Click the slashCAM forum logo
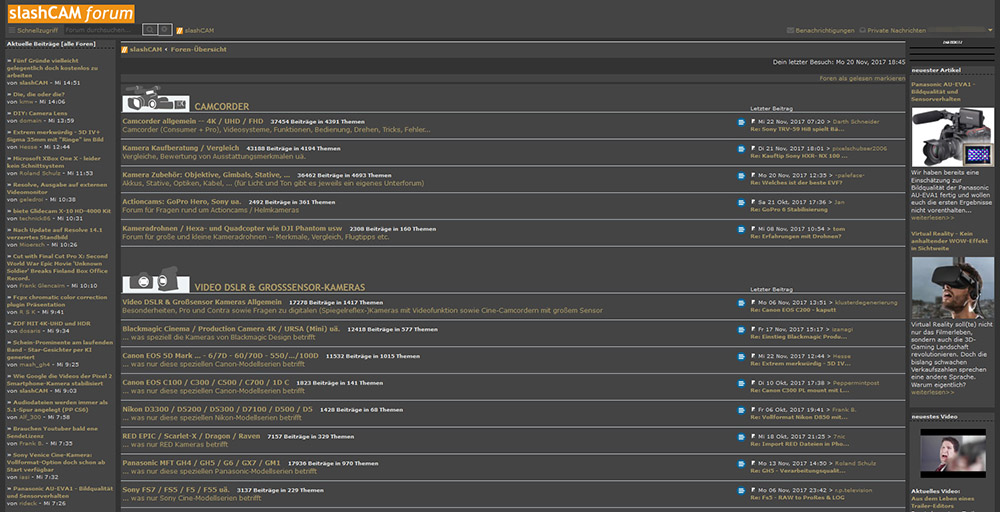 pos(71,13)
